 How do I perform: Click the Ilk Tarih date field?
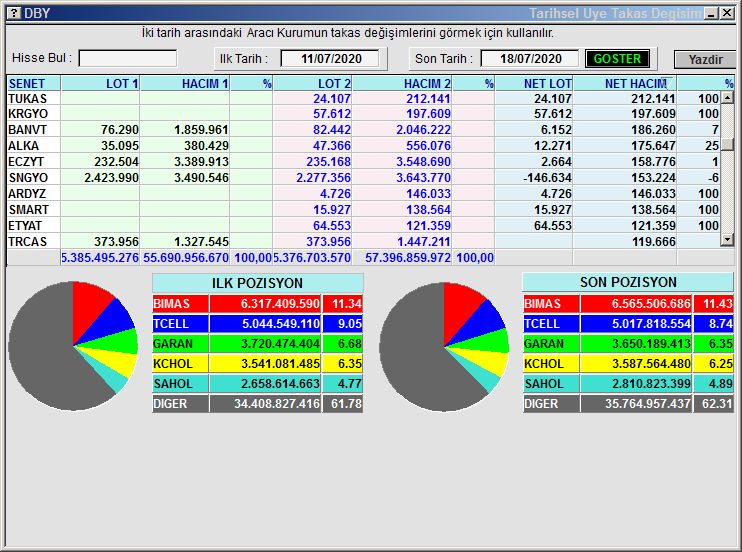(x=321, y=58)
